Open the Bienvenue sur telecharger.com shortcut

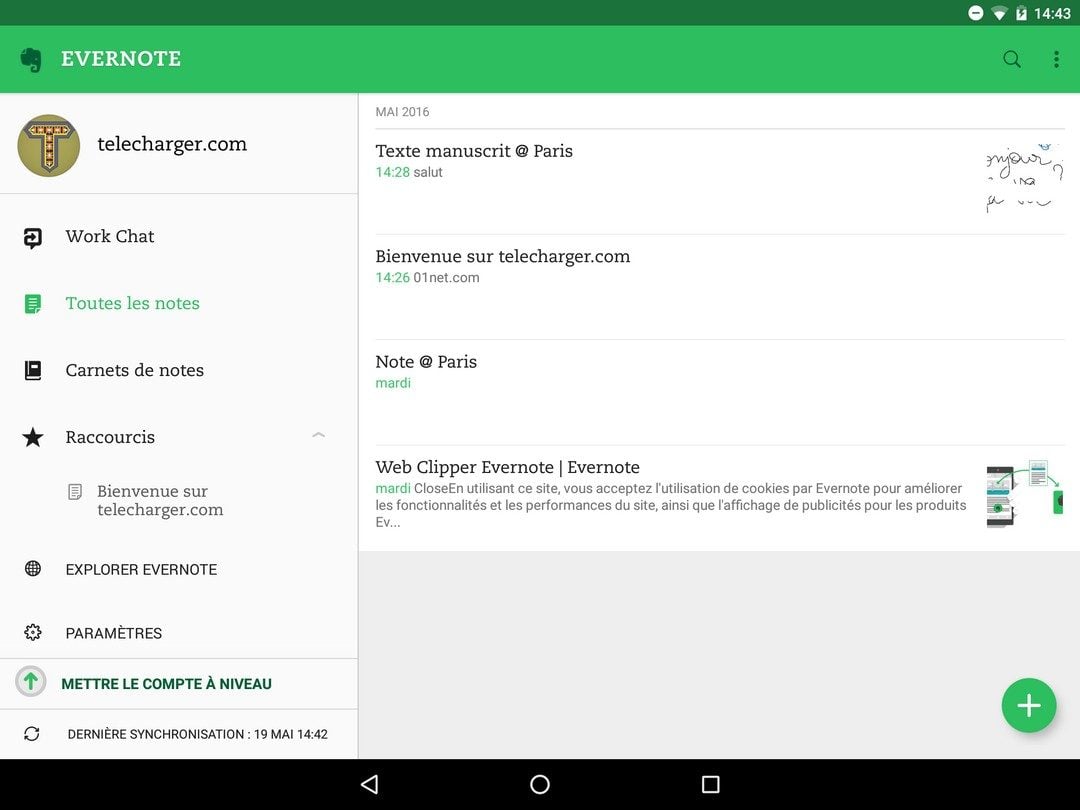160,501
